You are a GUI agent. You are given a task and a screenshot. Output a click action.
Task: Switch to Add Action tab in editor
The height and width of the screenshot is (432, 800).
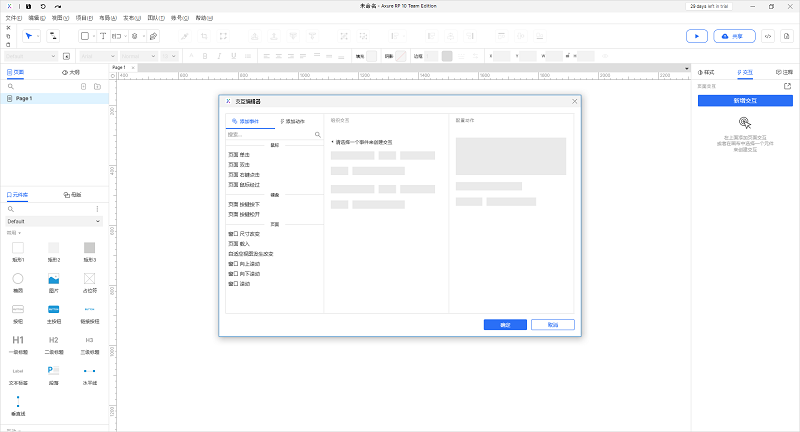pyautogui.click(x=292, y=121)
